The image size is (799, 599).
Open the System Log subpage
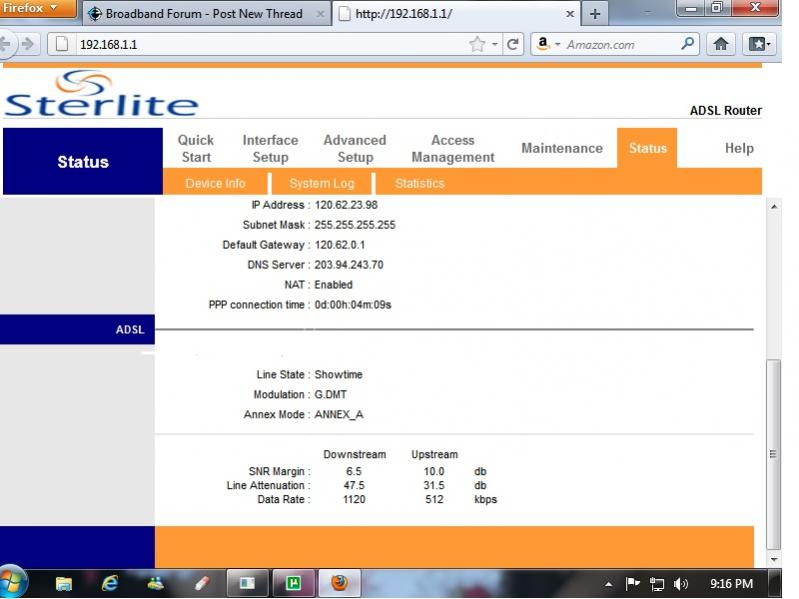tap(322, 183)
